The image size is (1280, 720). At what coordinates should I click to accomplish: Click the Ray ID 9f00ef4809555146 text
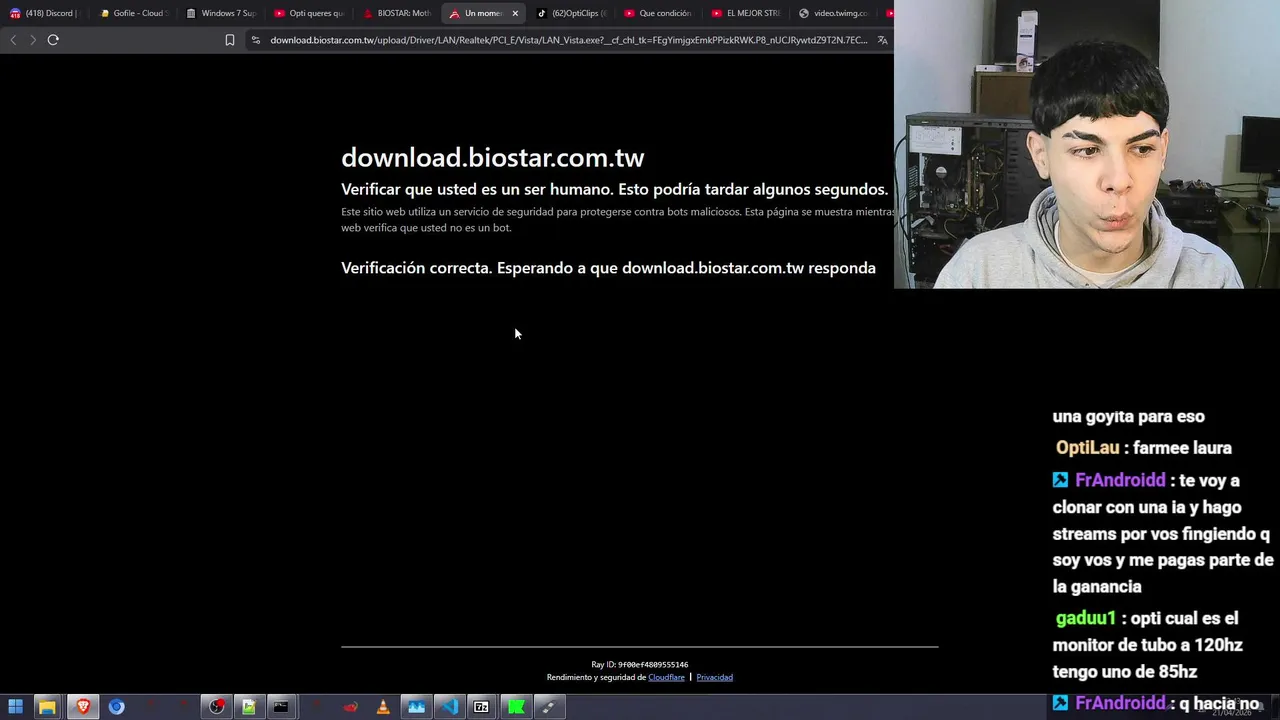(x=639, y=664)
